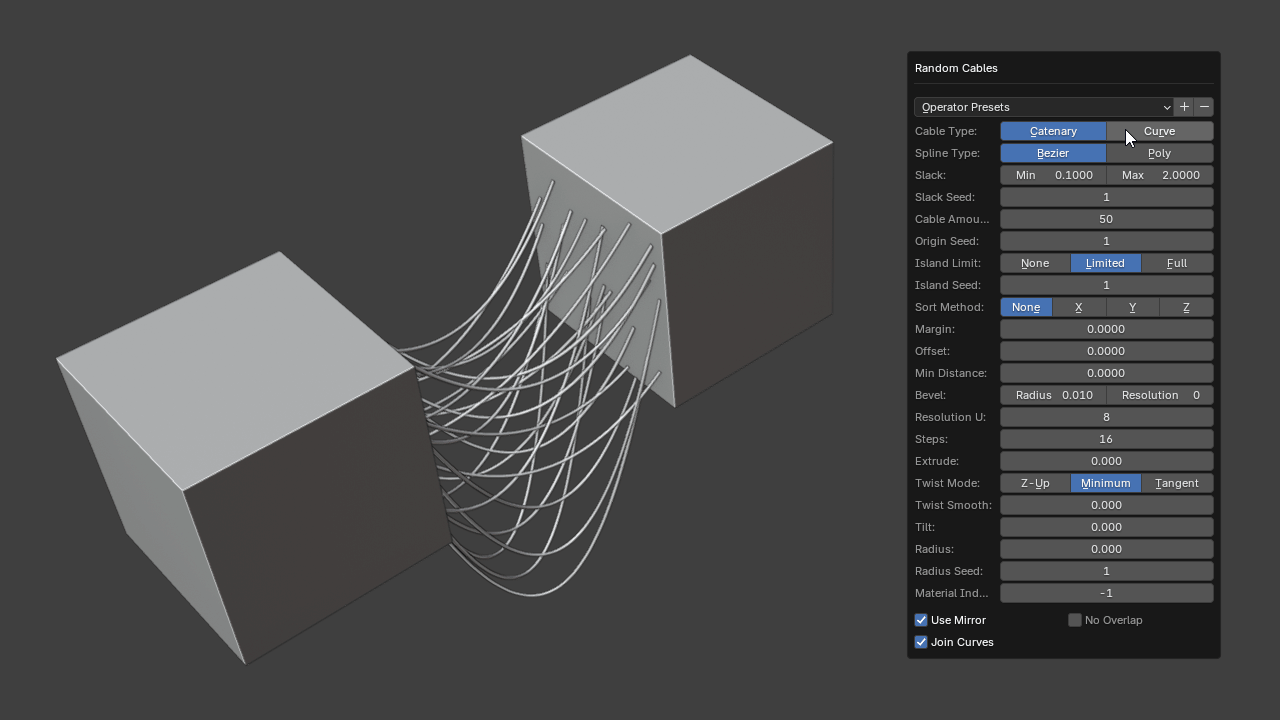This screenshot has height=720, width=1280.
Task: Click the Steps value field
Action: [1106, 439]
